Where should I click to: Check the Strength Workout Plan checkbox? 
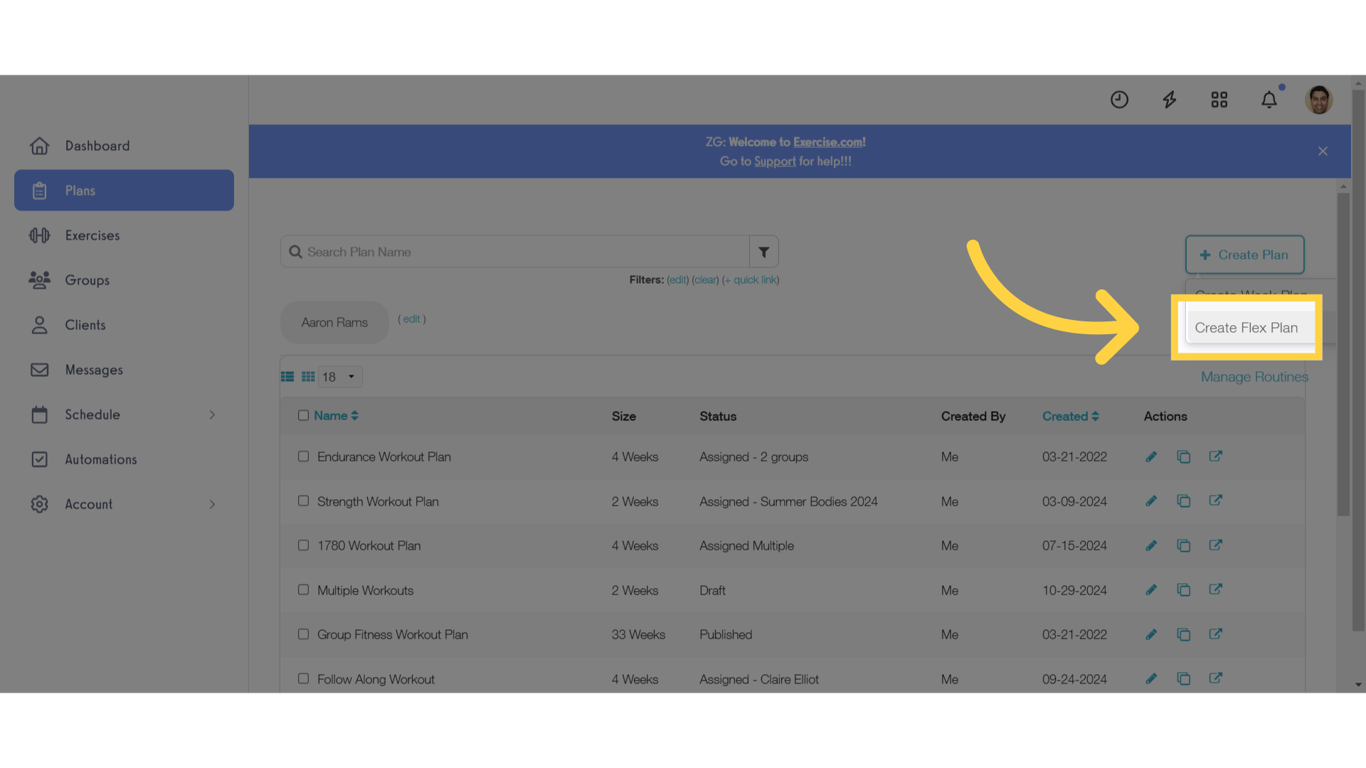point(303,501)
